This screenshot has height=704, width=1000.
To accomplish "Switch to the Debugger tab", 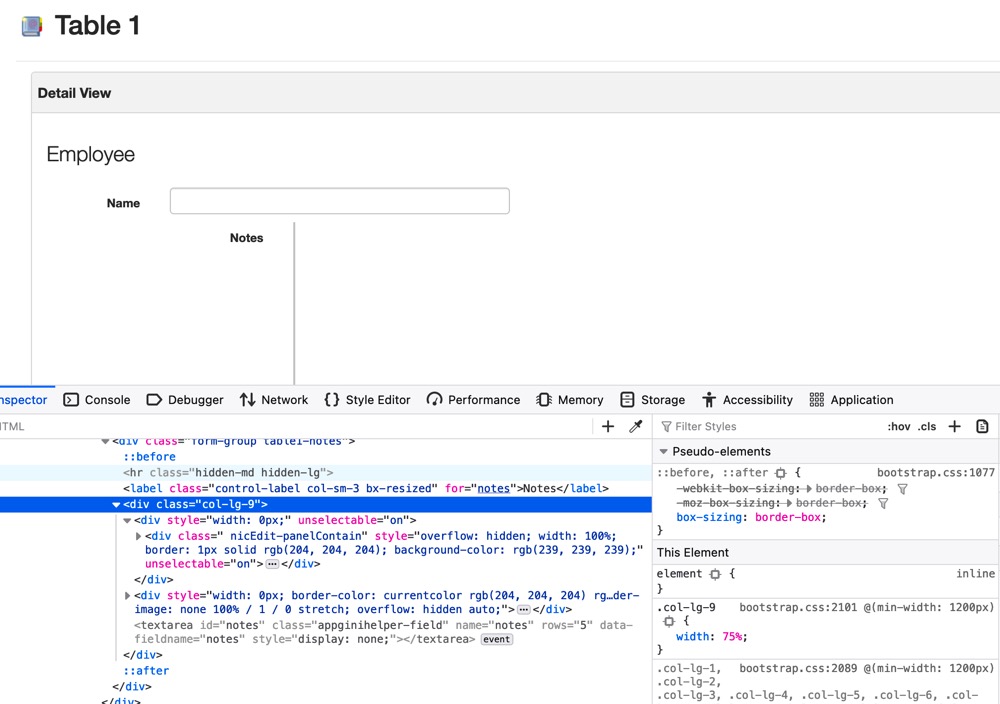I will coord(185,400).
